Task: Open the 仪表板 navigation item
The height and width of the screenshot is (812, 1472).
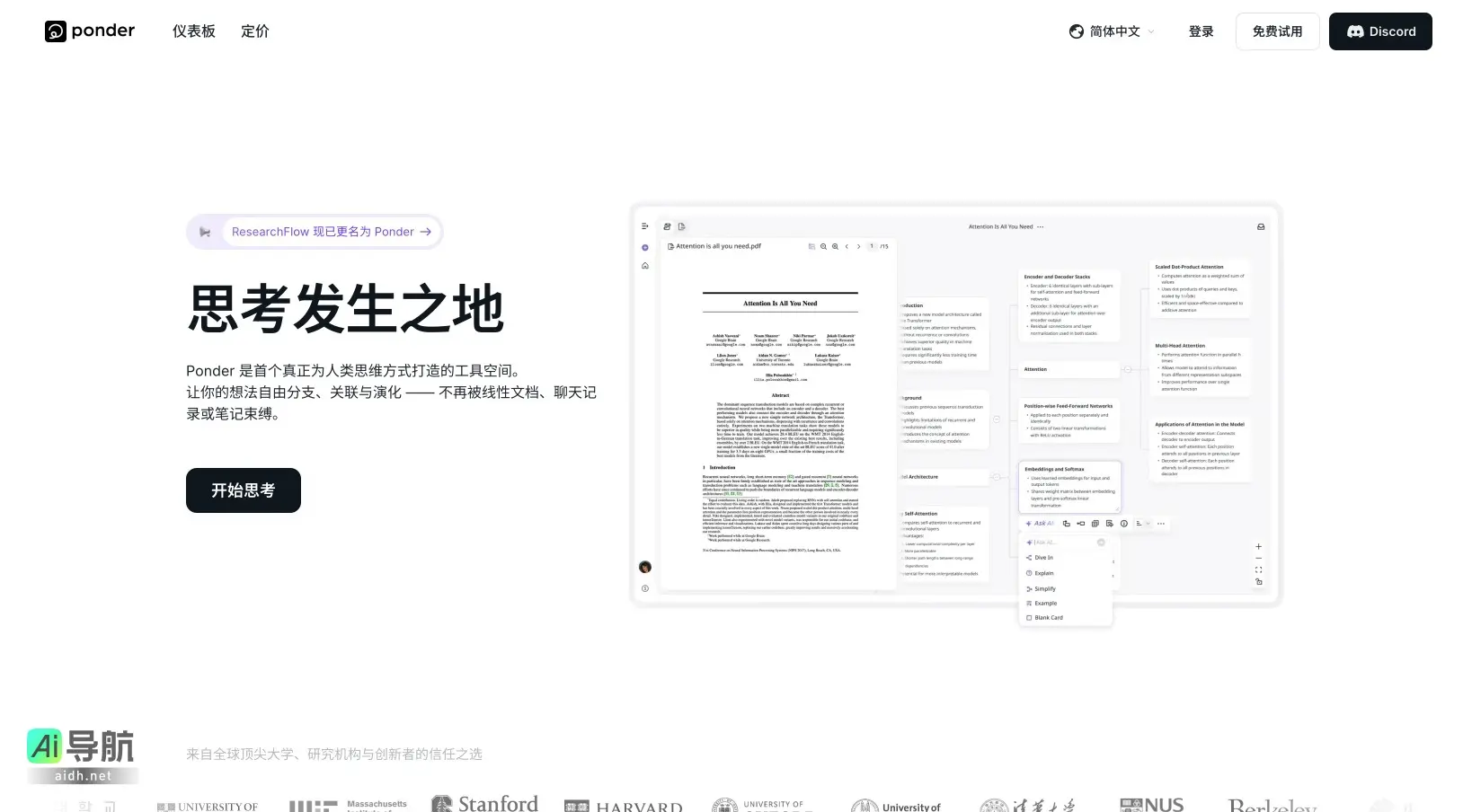Action: (x=193, y=31)
